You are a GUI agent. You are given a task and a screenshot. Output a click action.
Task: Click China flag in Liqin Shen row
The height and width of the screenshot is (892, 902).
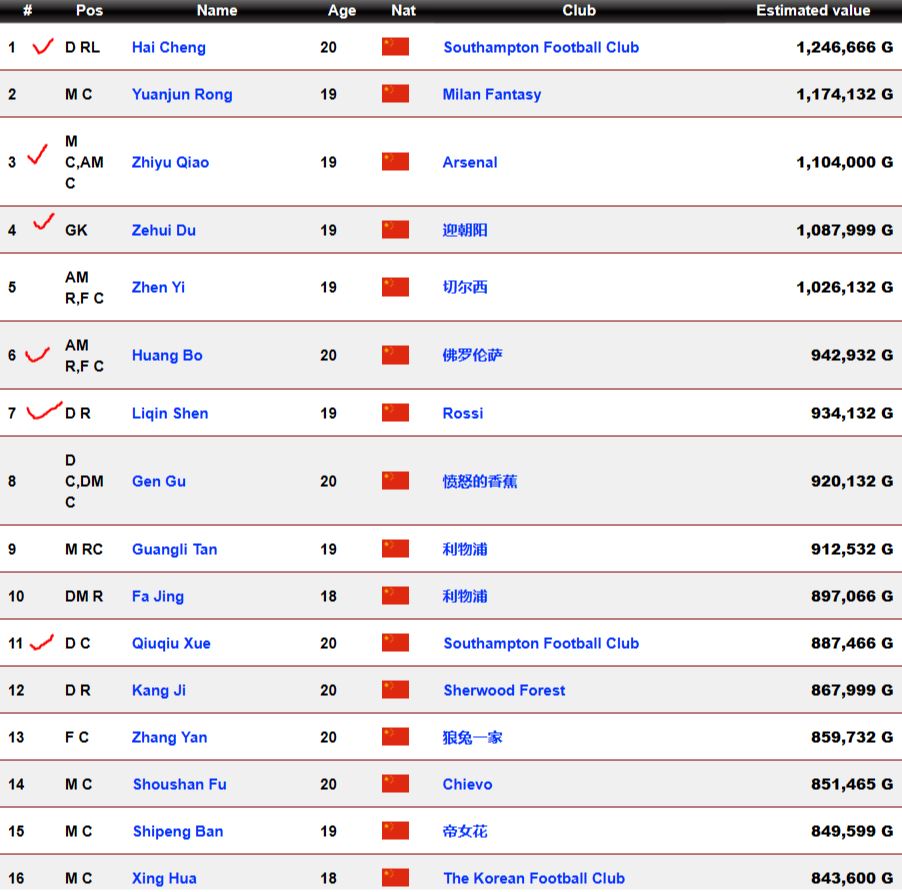(x=395, y=412)
